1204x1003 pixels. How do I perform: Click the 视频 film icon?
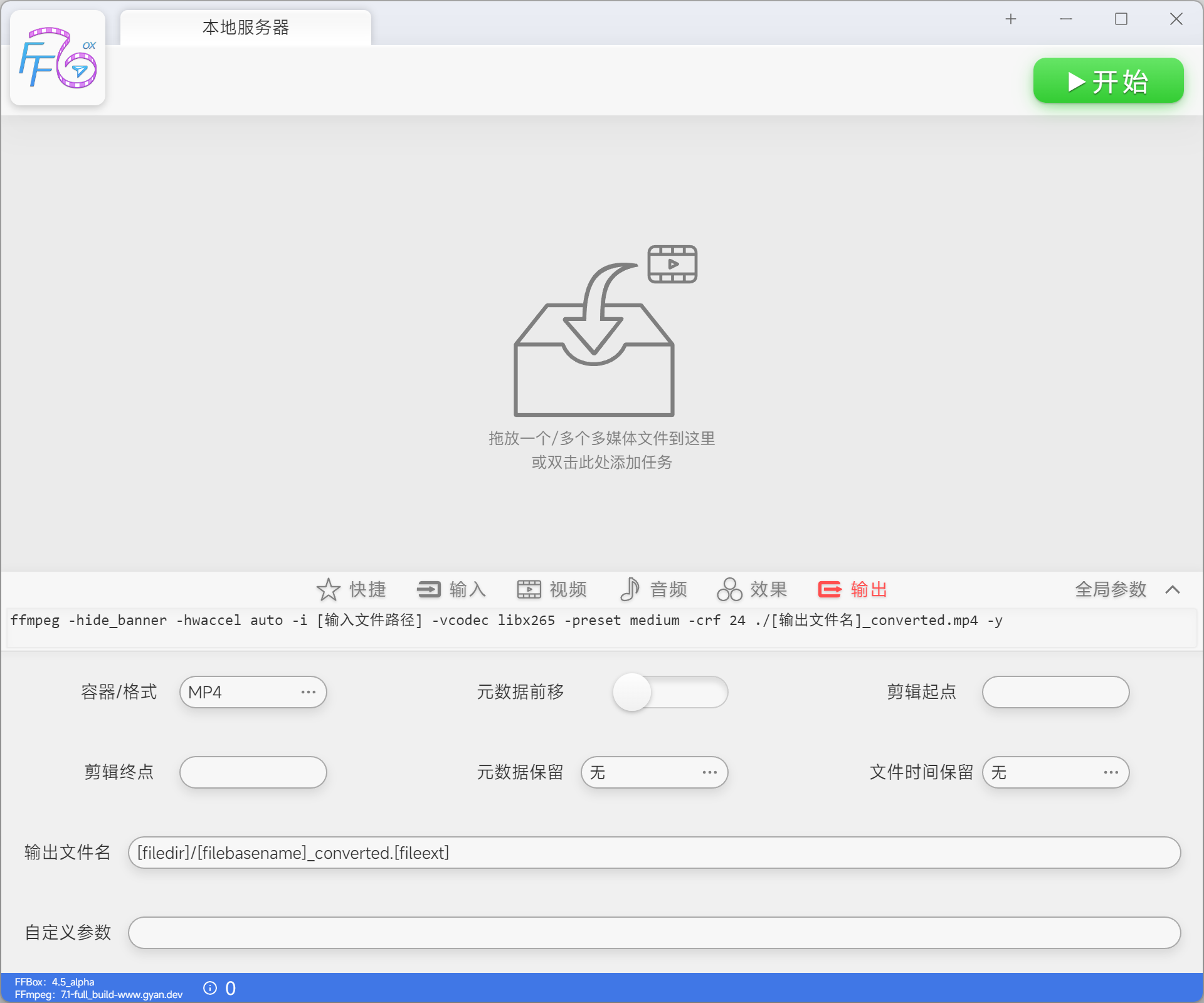pos(529,589)
